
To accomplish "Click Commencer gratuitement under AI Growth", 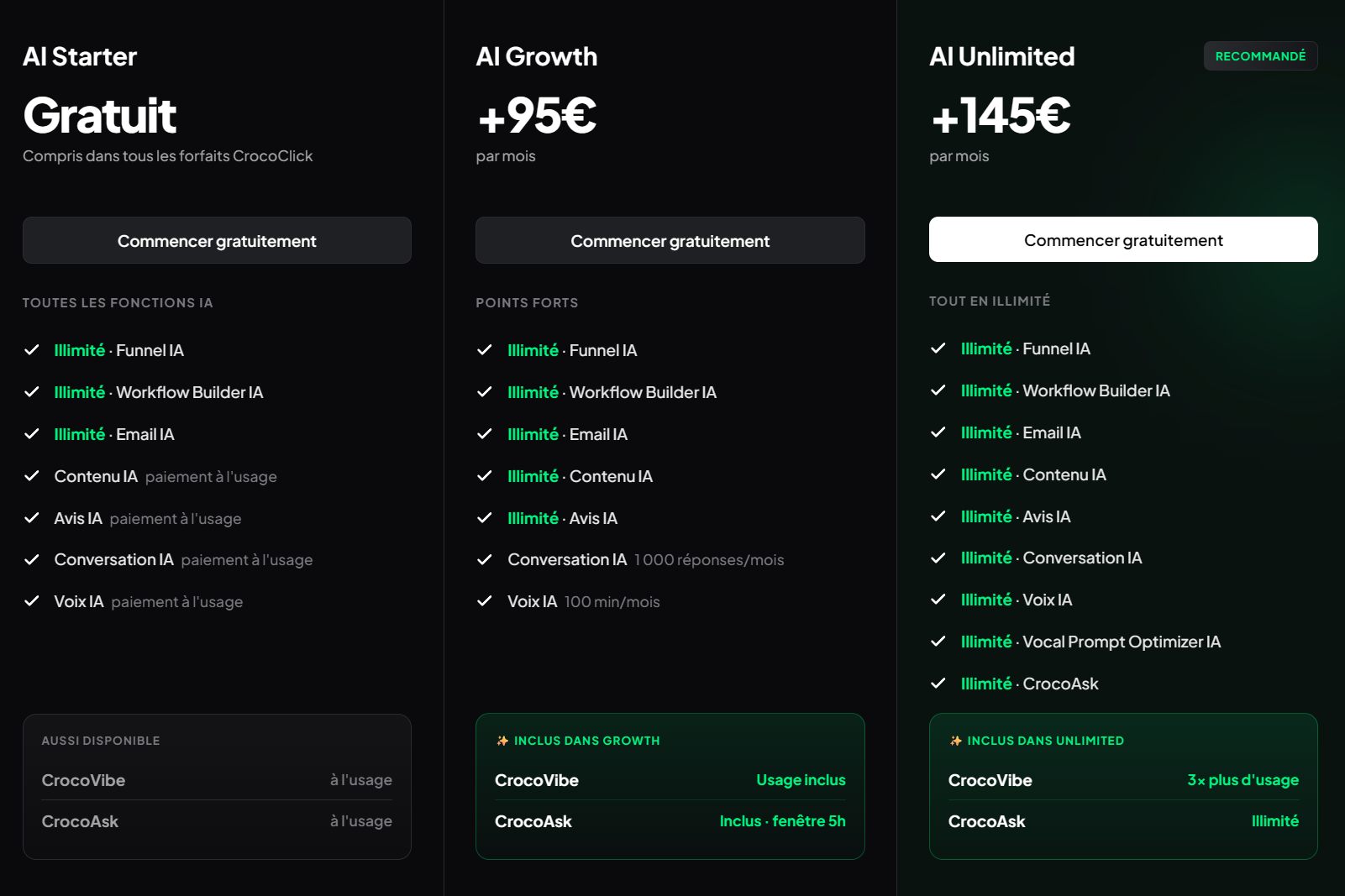I will pyautogui.click(x=670, y=240).
